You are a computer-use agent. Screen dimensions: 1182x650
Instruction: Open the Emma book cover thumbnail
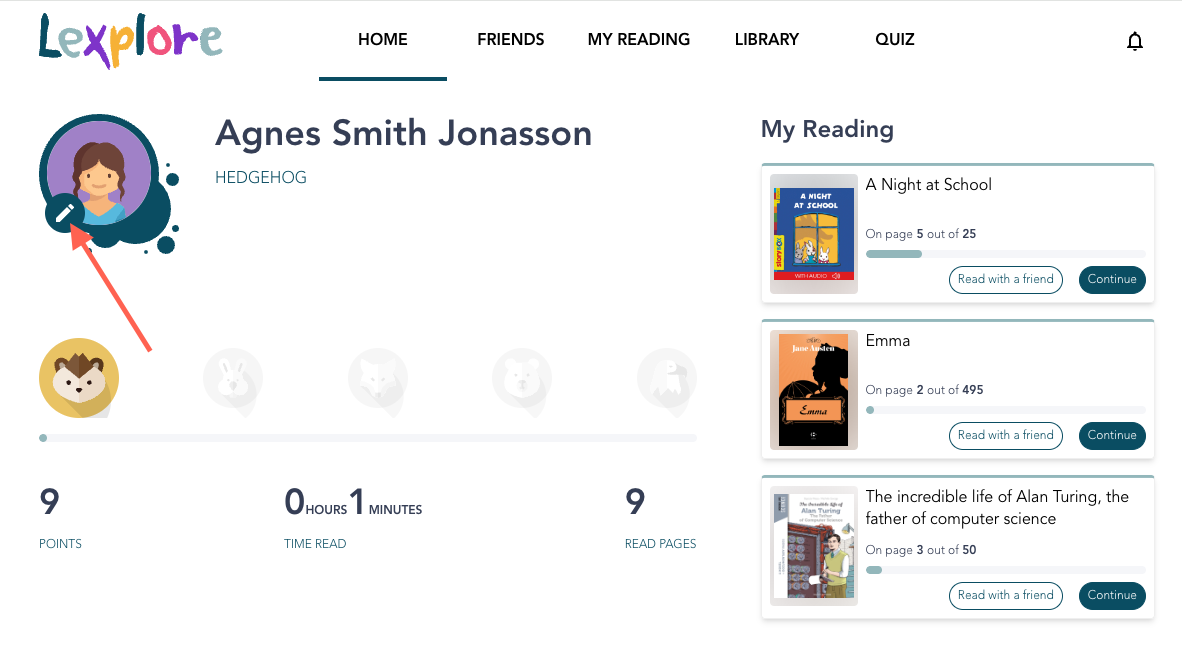tap(813, 390)
